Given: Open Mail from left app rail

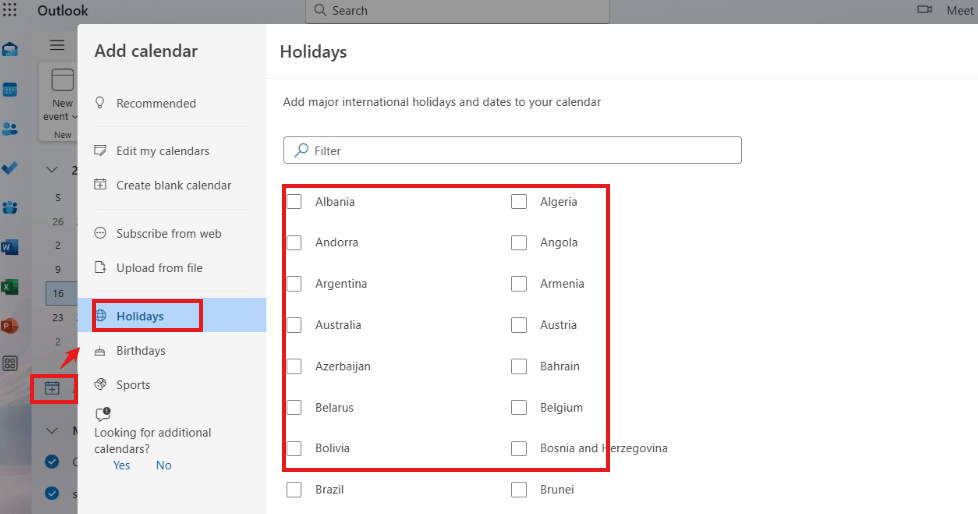Looking at the screenshot, I should 10,49.
